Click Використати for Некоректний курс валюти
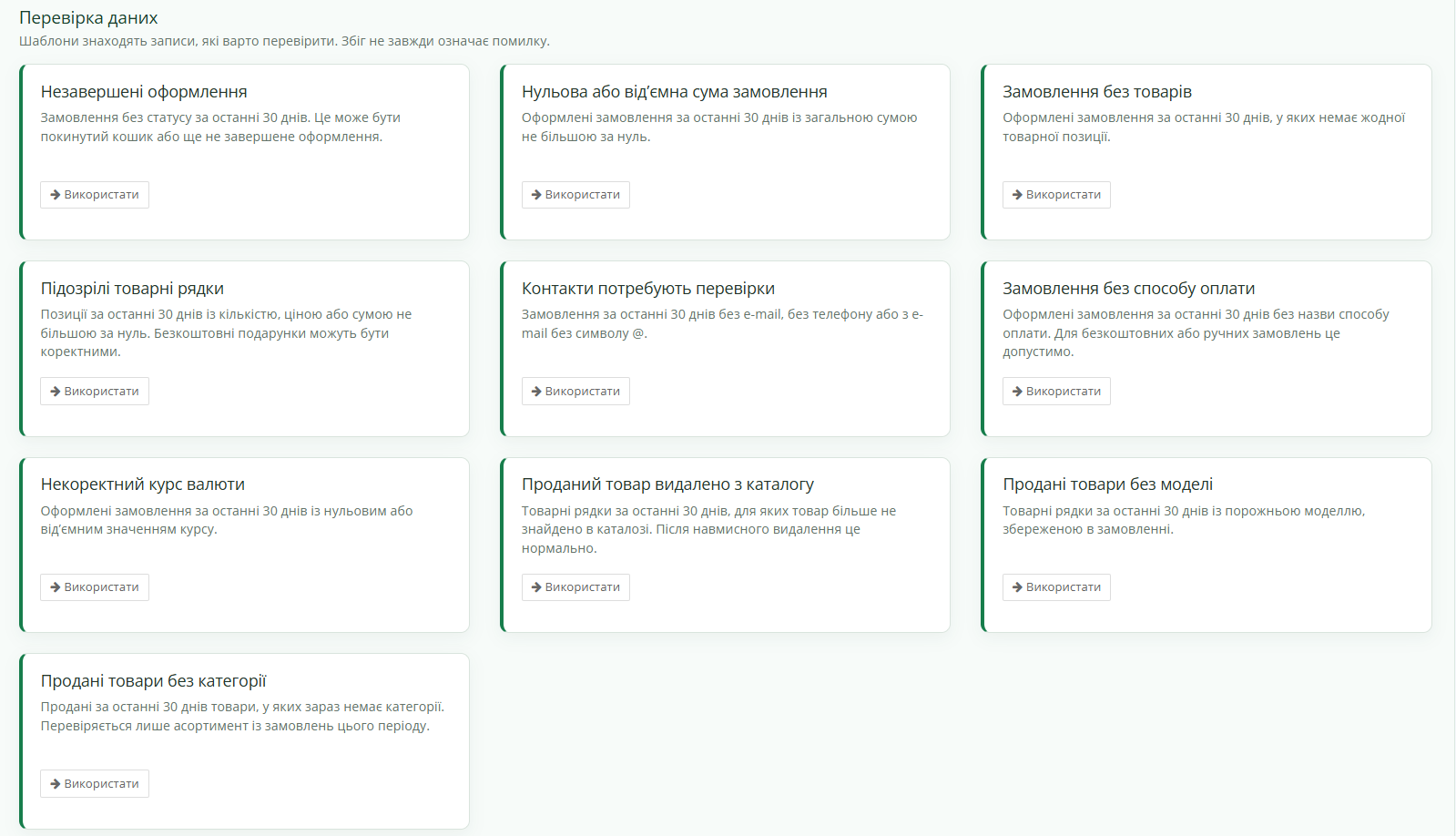Viewport: 1456px width, 836px height. 95,587
